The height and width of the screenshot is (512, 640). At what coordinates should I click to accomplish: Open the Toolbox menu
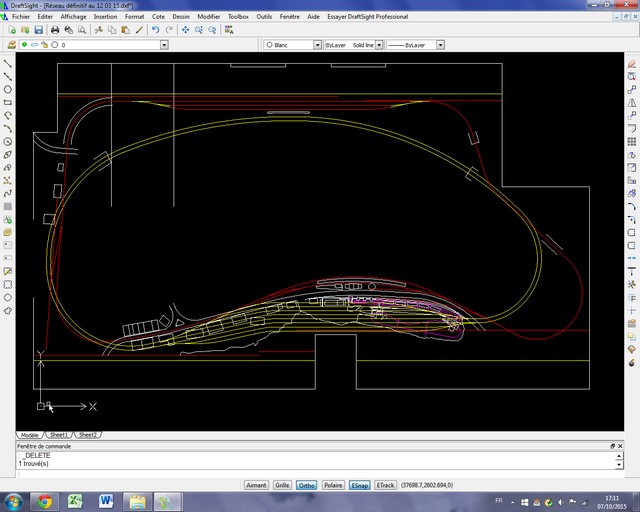click(x=238, y=17)
